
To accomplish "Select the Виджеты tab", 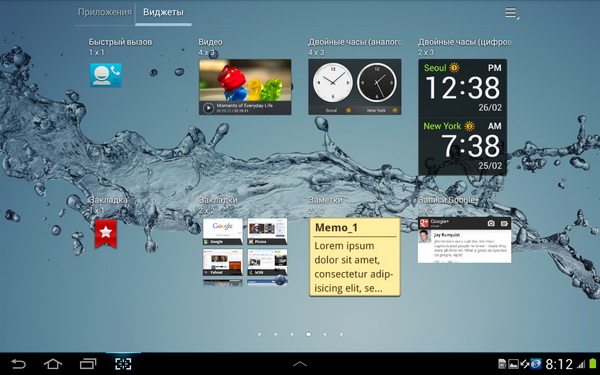I will click(x=163, y=12).
